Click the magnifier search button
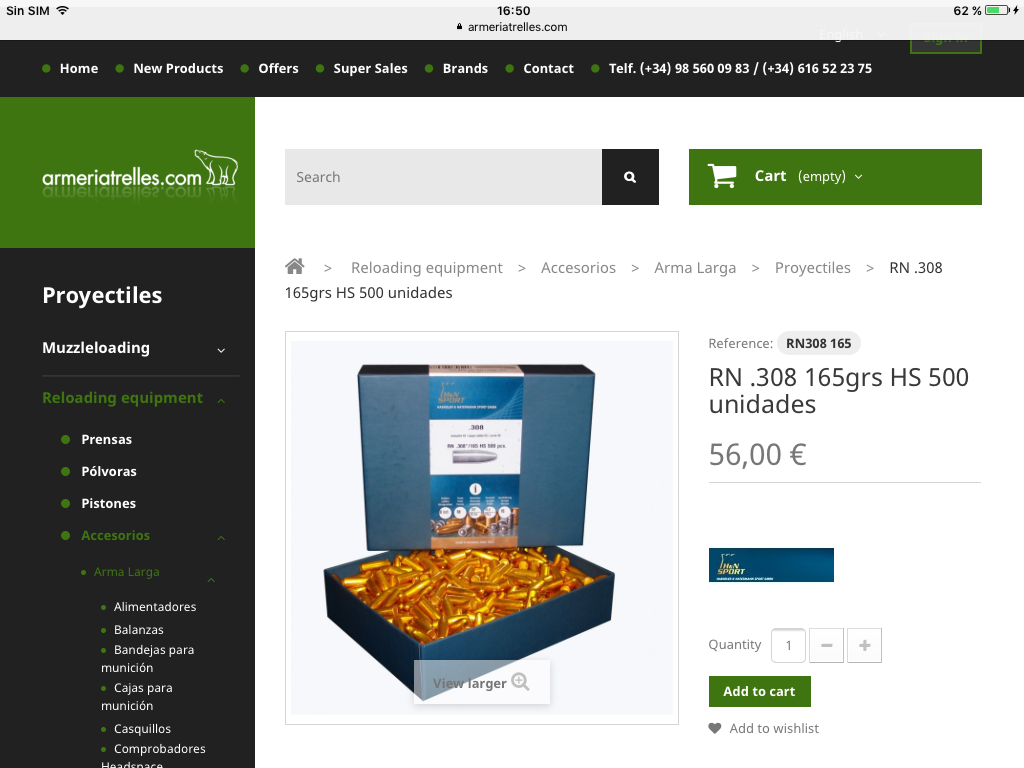The height and width of the screenshot is (768, 1024). pos(630,177)
